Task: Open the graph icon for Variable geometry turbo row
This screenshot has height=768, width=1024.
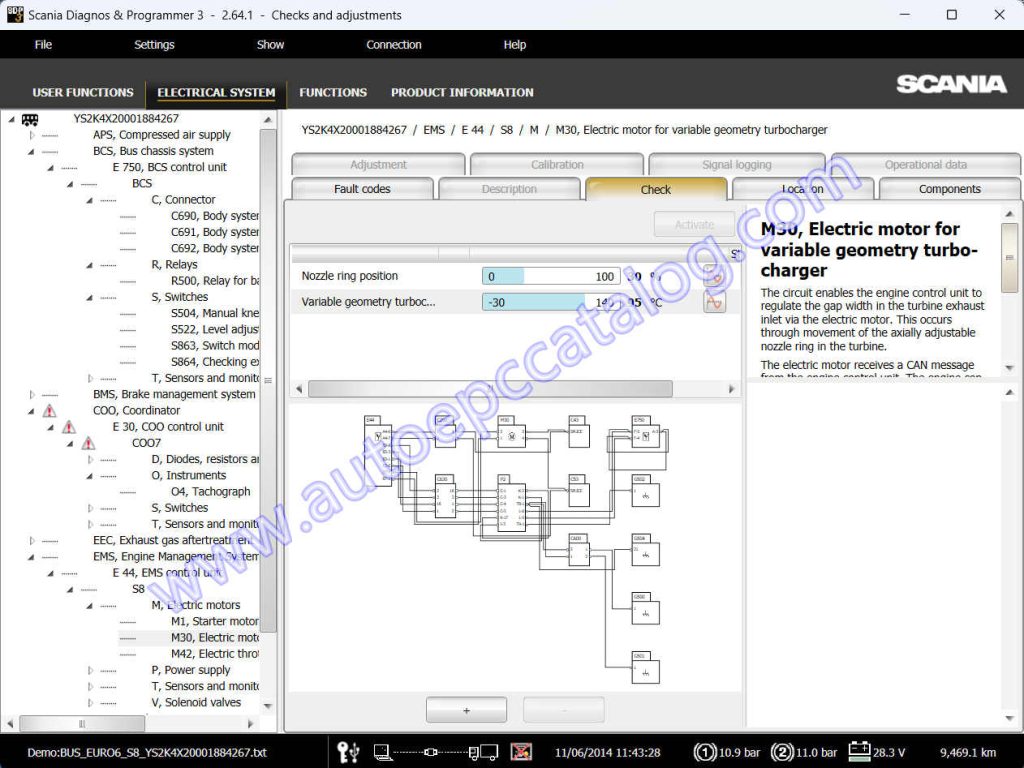Action: click(714, 301)
